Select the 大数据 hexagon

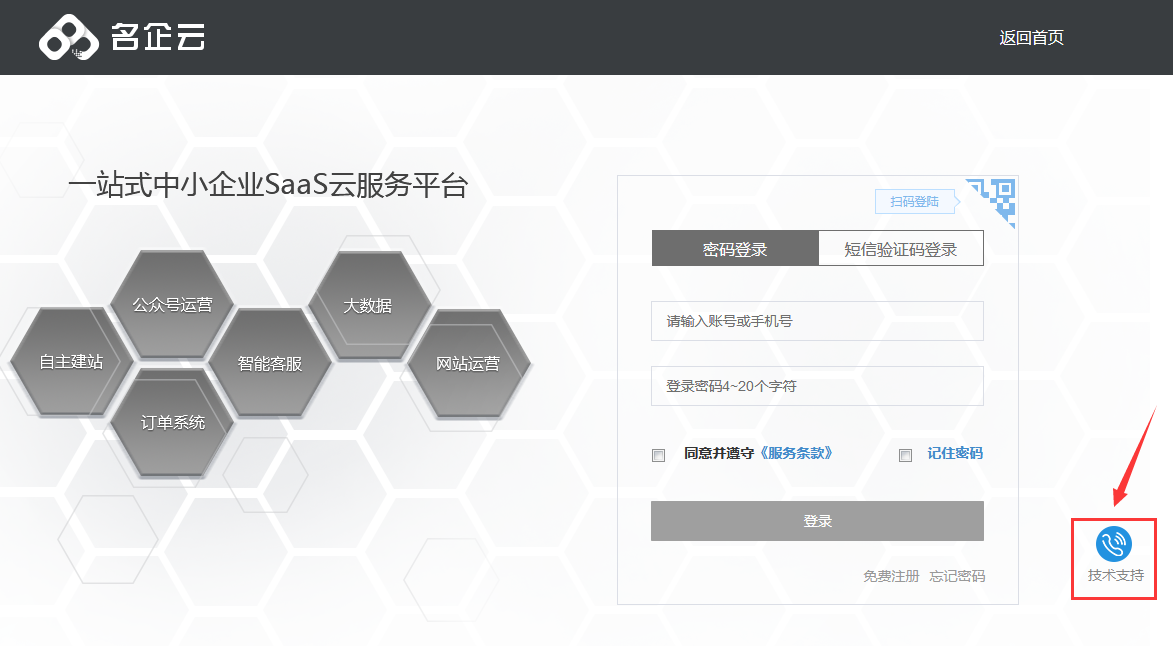[368, 305]
